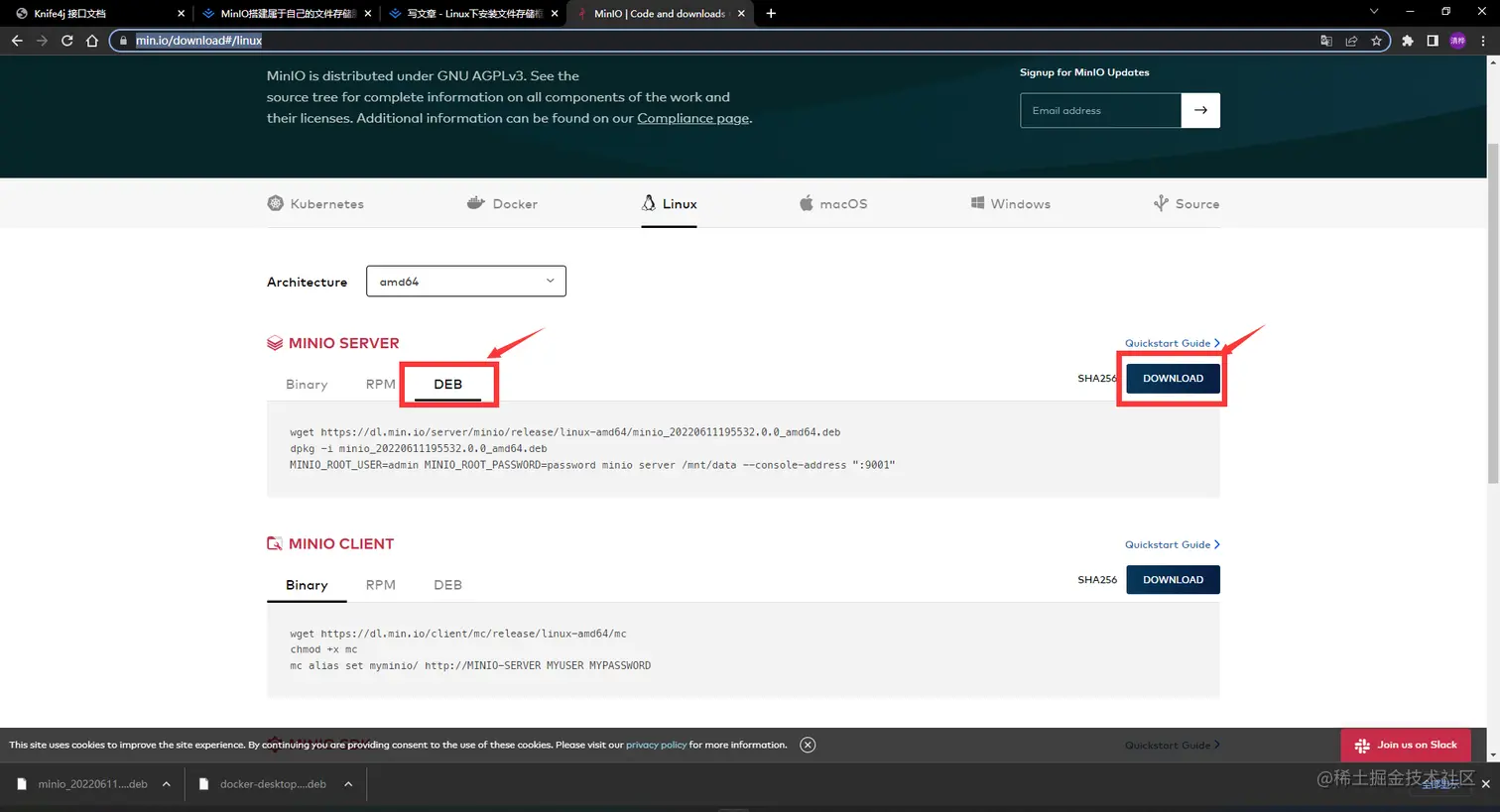Viewport: 1500px width, 812px height.
Task: Click the mc alias set myminio line
Action: (x=470, y=665)
